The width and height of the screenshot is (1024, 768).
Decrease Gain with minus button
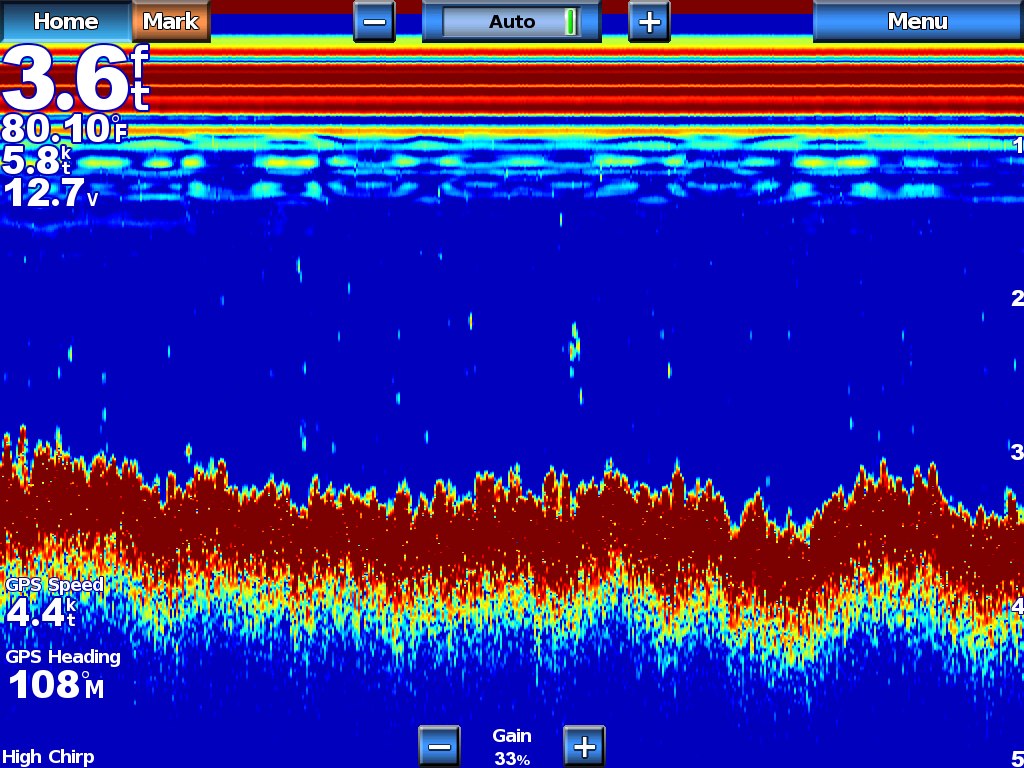point(439,746)
